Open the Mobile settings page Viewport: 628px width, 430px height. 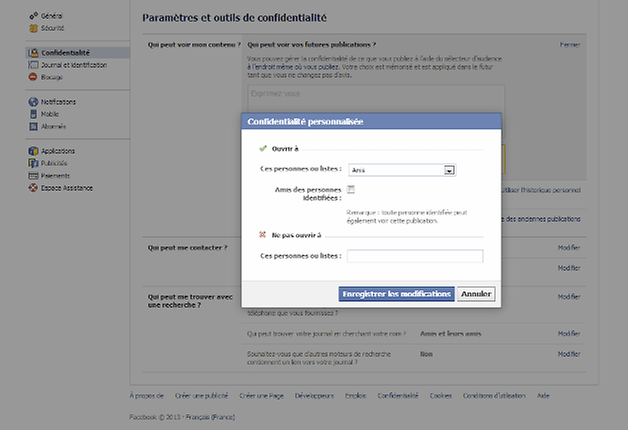(50, 114)
